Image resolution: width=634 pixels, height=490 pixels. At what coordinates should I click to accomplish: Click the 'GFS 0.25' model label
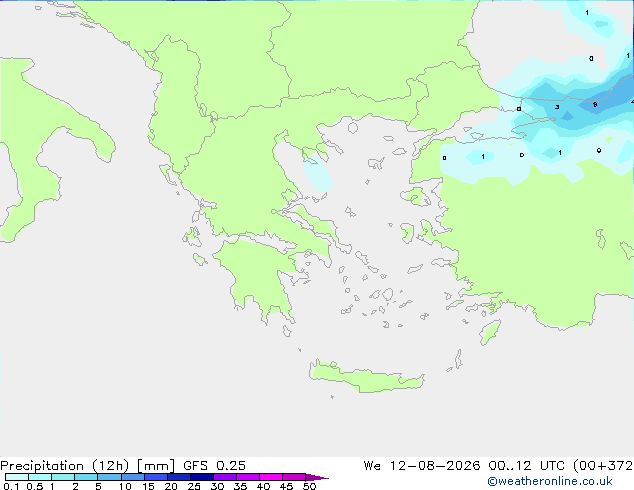214,466
